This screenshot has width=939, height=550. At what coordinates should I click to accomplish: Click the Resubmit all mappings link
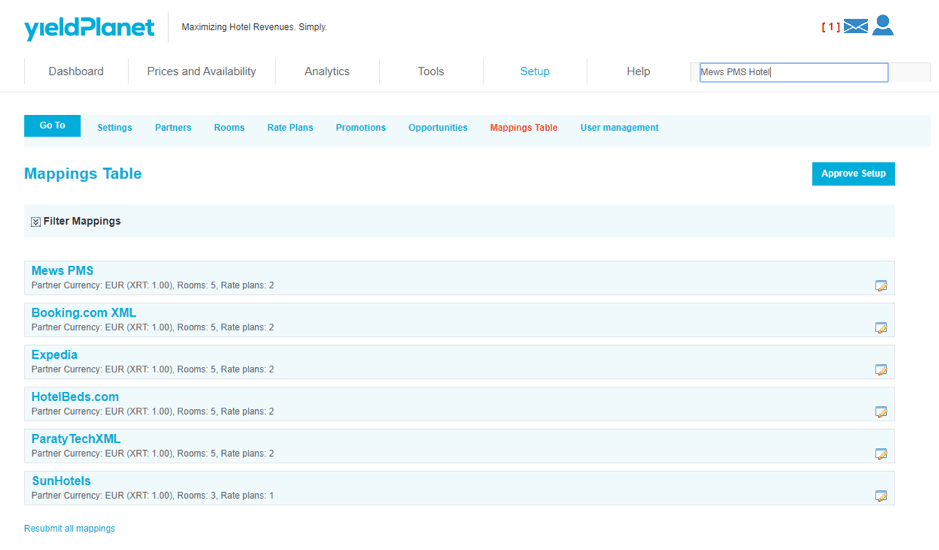point(69,528)
